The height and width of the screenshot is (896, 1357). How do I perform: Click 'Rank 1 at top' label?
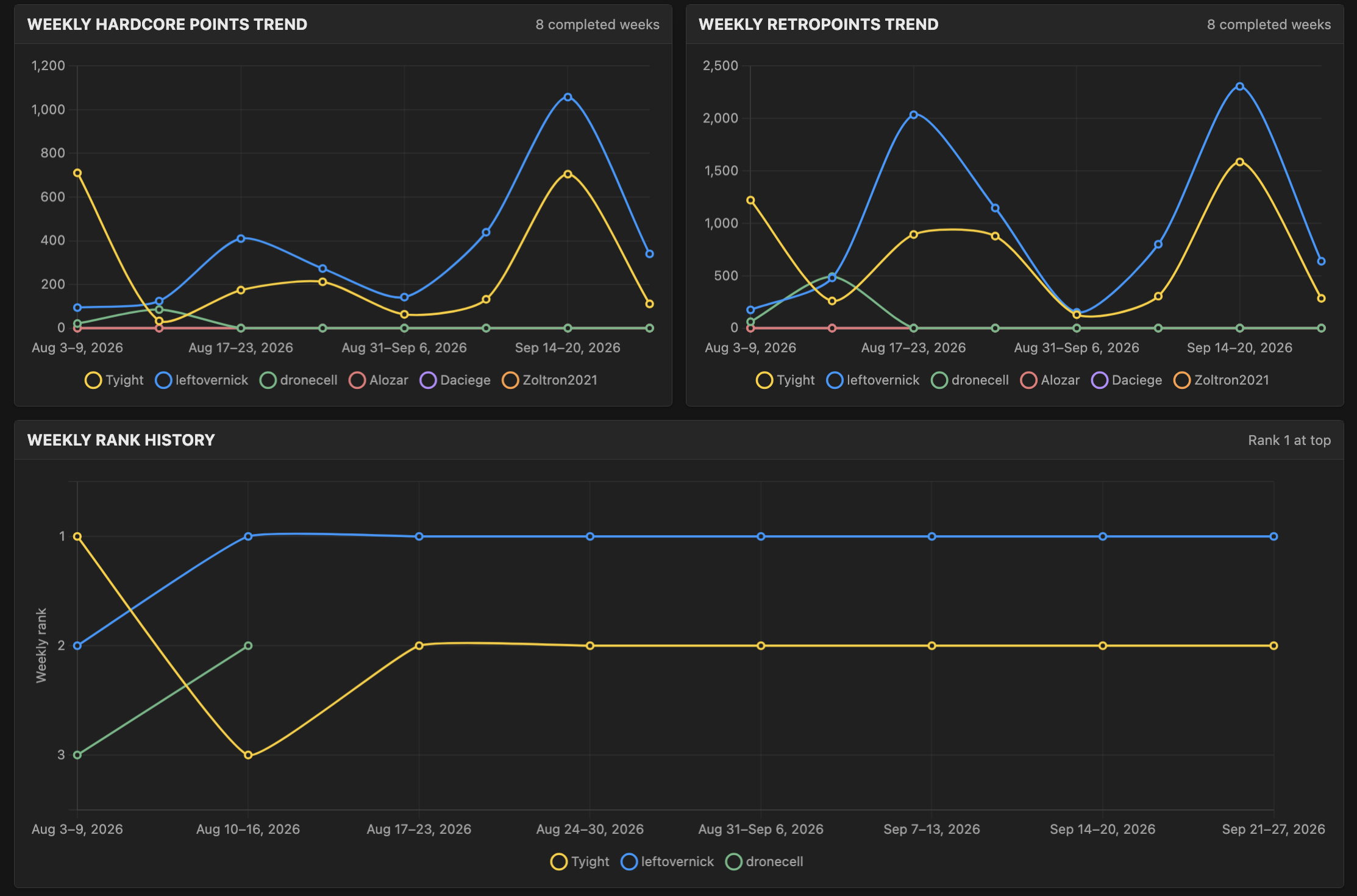point(1289,440)
